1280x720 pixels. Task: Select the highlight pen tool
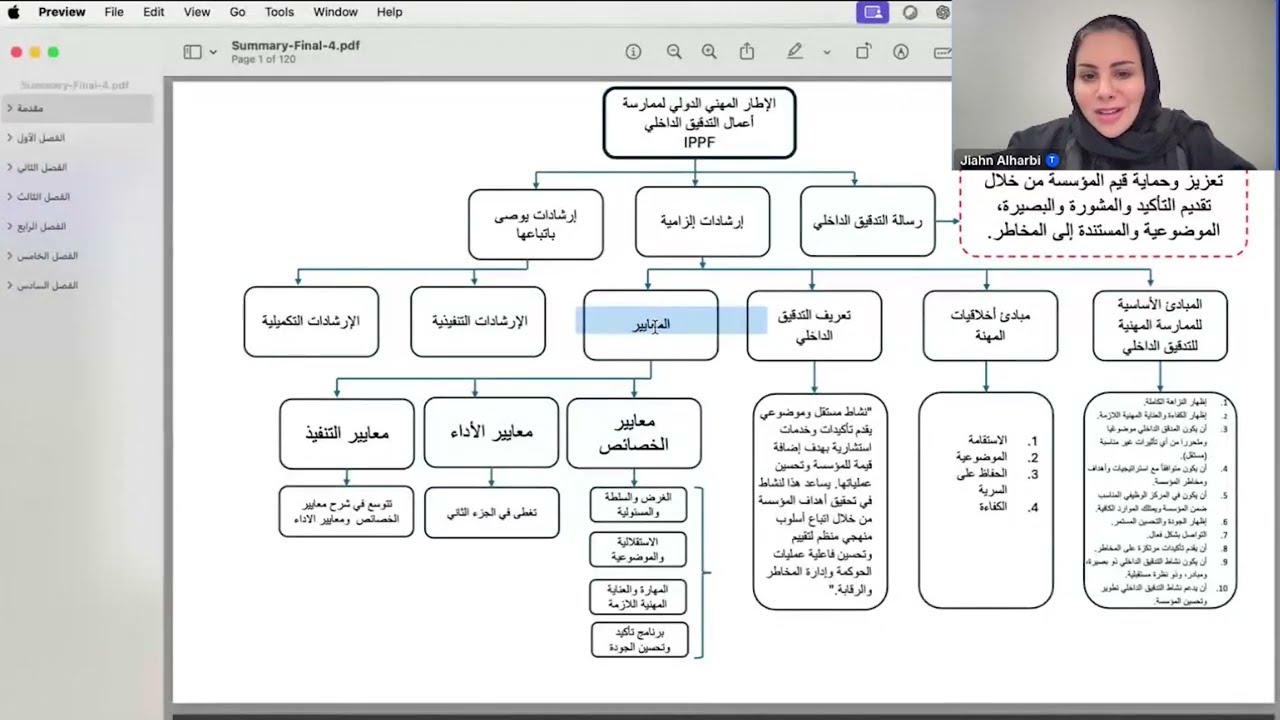click(795, 52)
